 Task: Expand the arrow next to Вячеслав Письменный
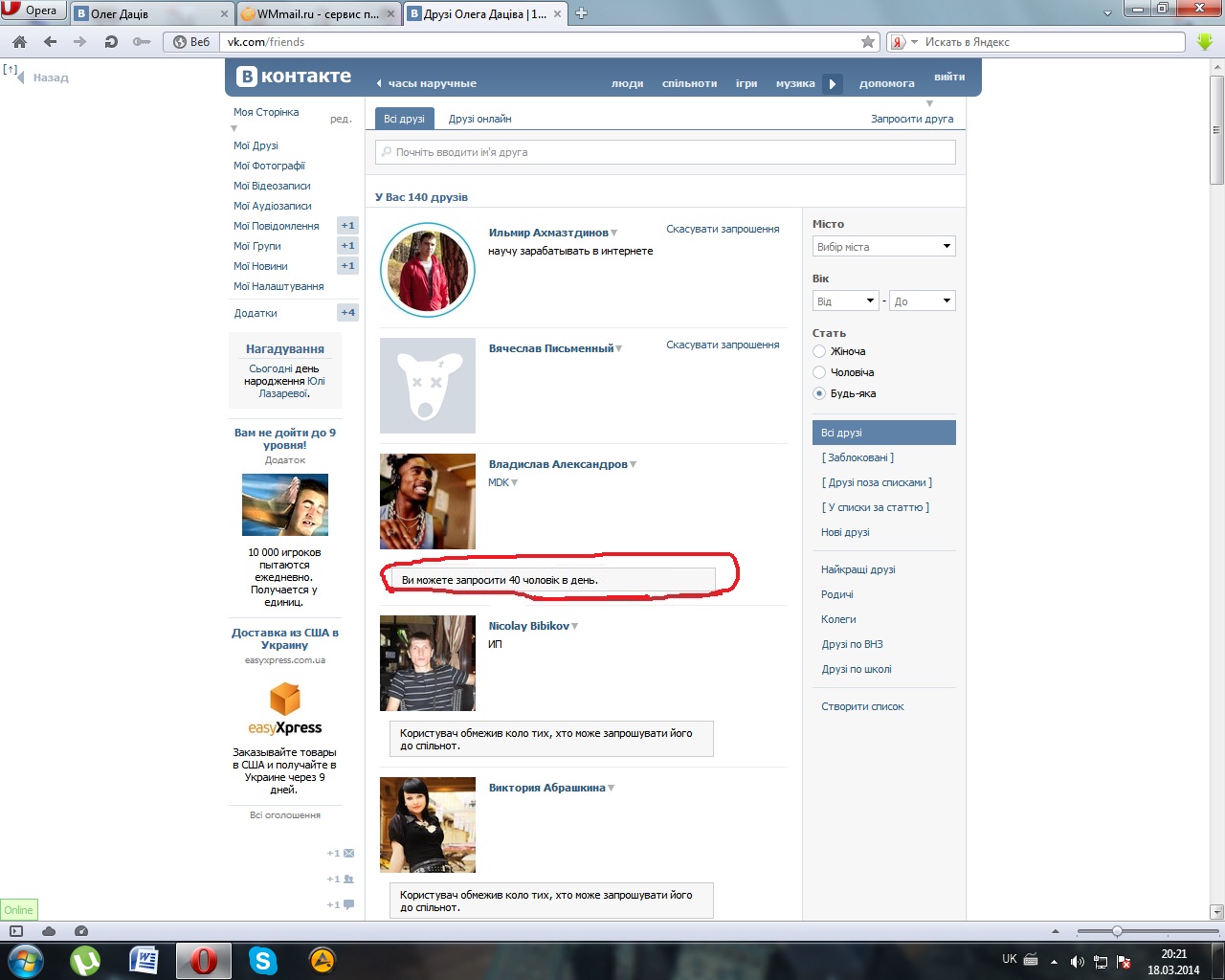point(619,349)
